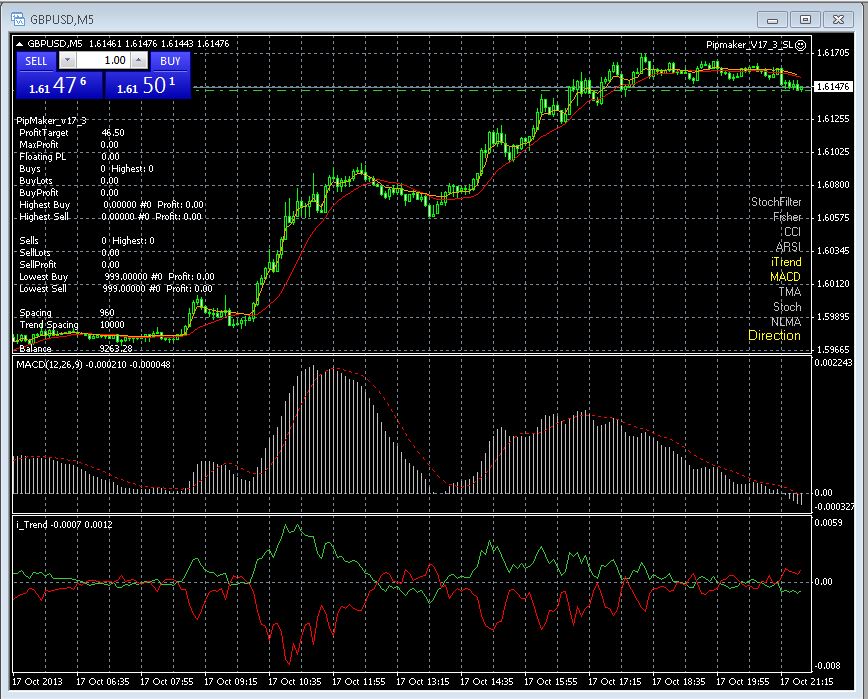Screen dimensions: 868x699
Task: Click the BUY button in one-click trading panel
Action: coord(170,61)
